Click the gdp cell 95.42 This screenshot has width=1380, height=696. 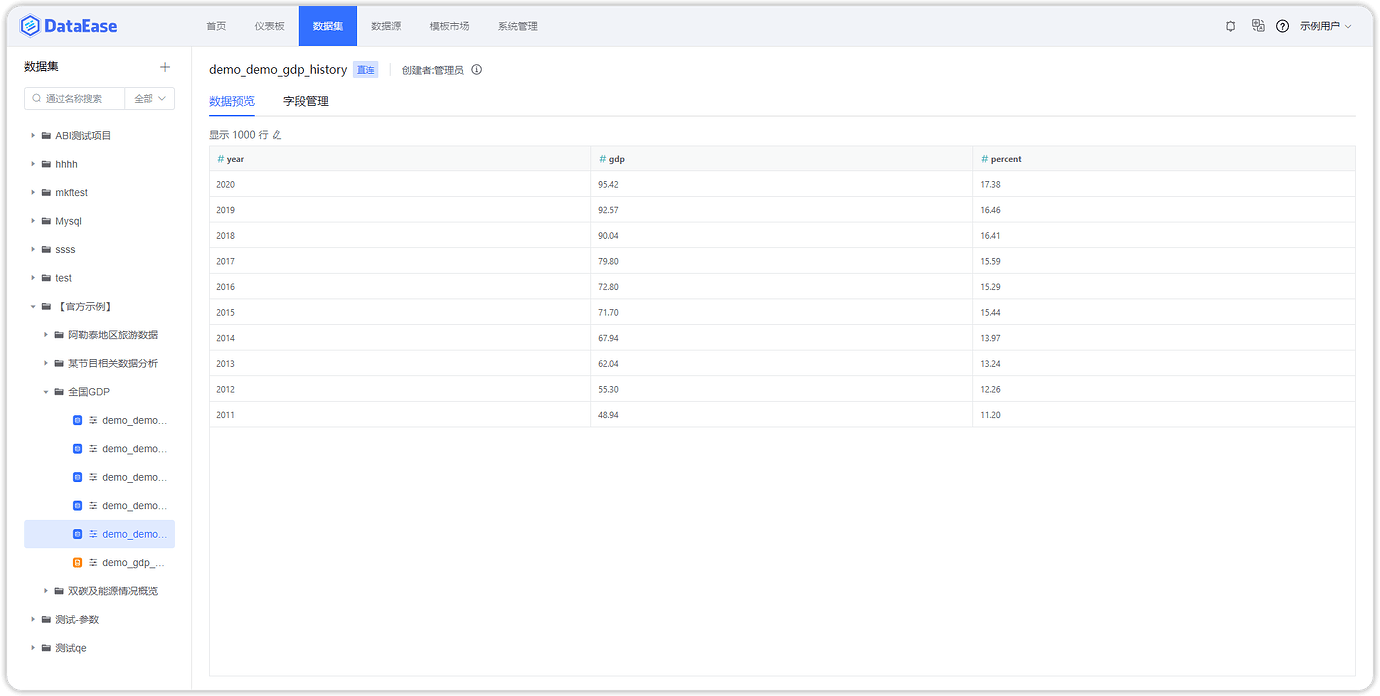[x=782, y=184]
